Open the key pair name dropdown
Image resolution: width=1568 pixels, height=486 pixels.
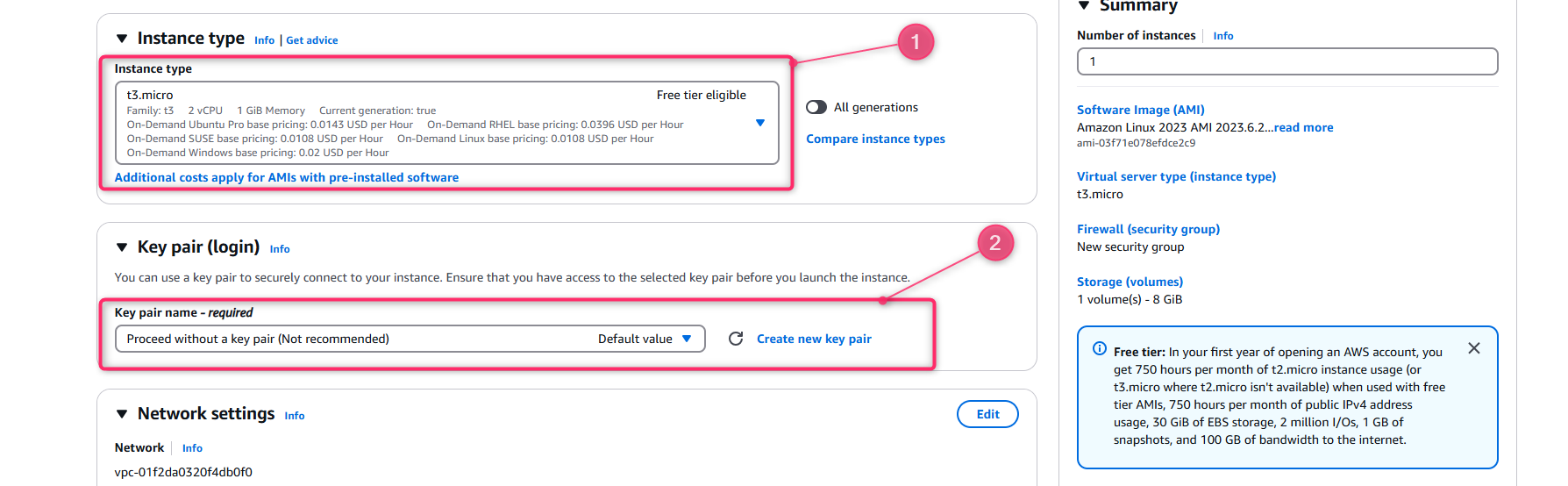pos(410,339)
